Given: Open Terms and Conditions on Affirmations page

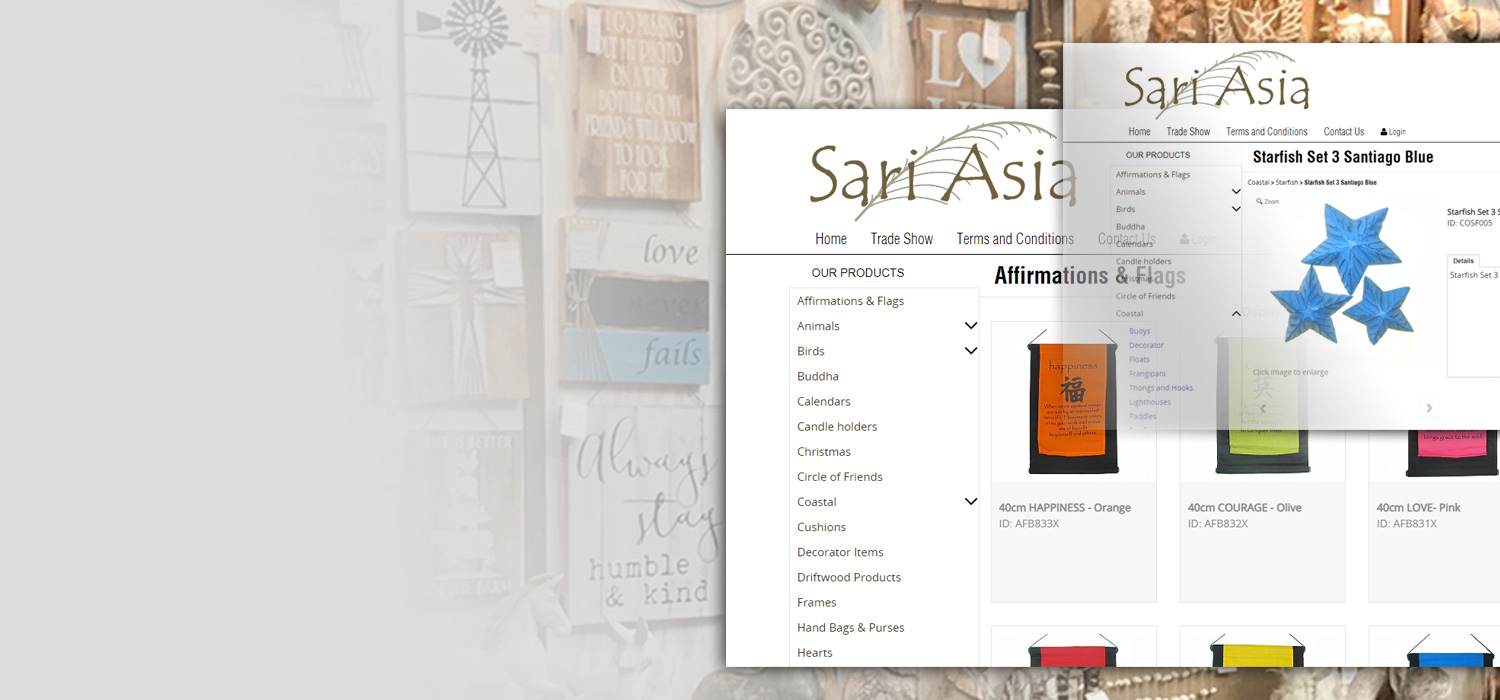Looking at the screenshot, I should tap(1015, 239).
